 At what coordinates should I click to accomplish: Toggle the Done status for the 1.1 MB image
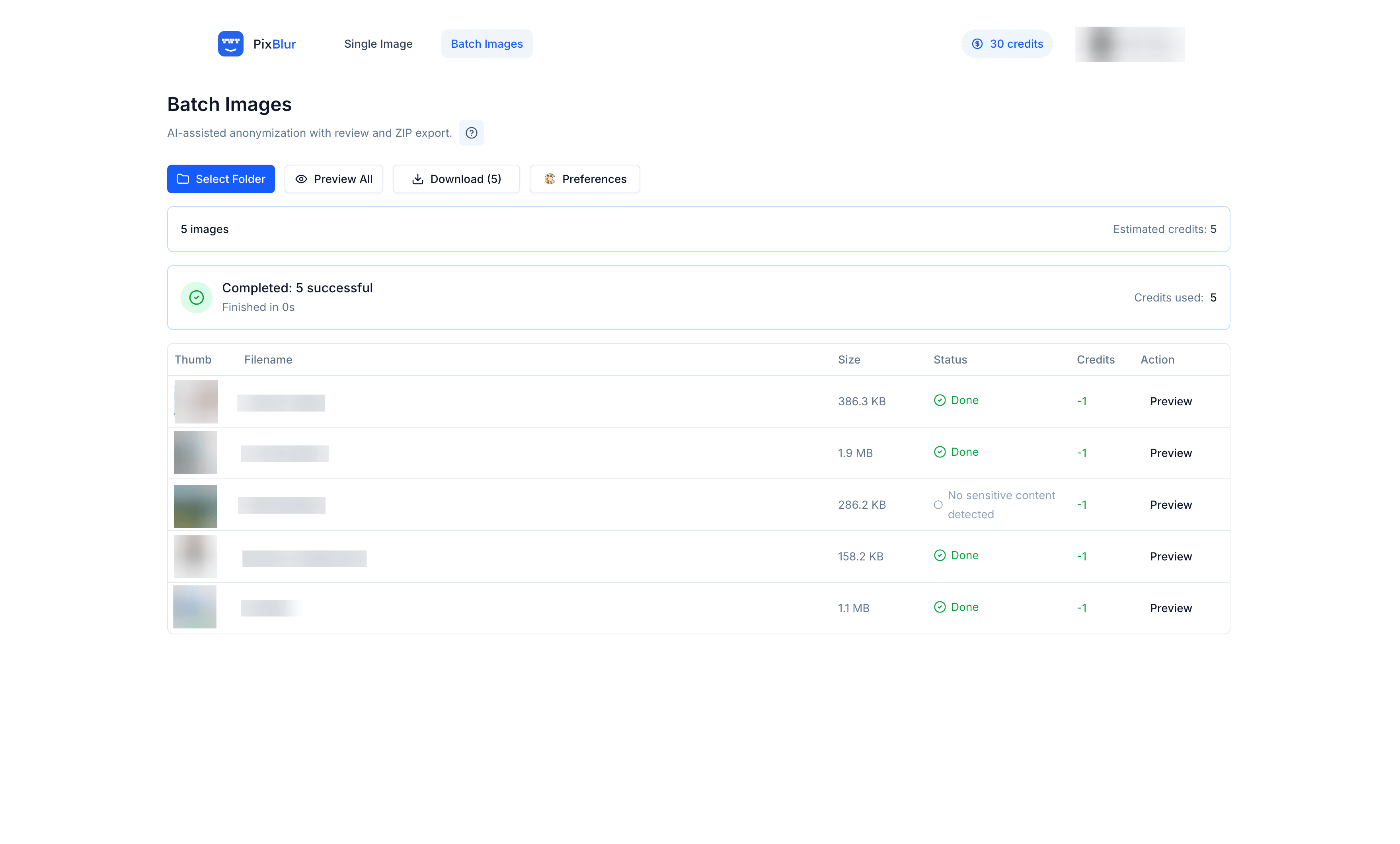tap(940, 607)
